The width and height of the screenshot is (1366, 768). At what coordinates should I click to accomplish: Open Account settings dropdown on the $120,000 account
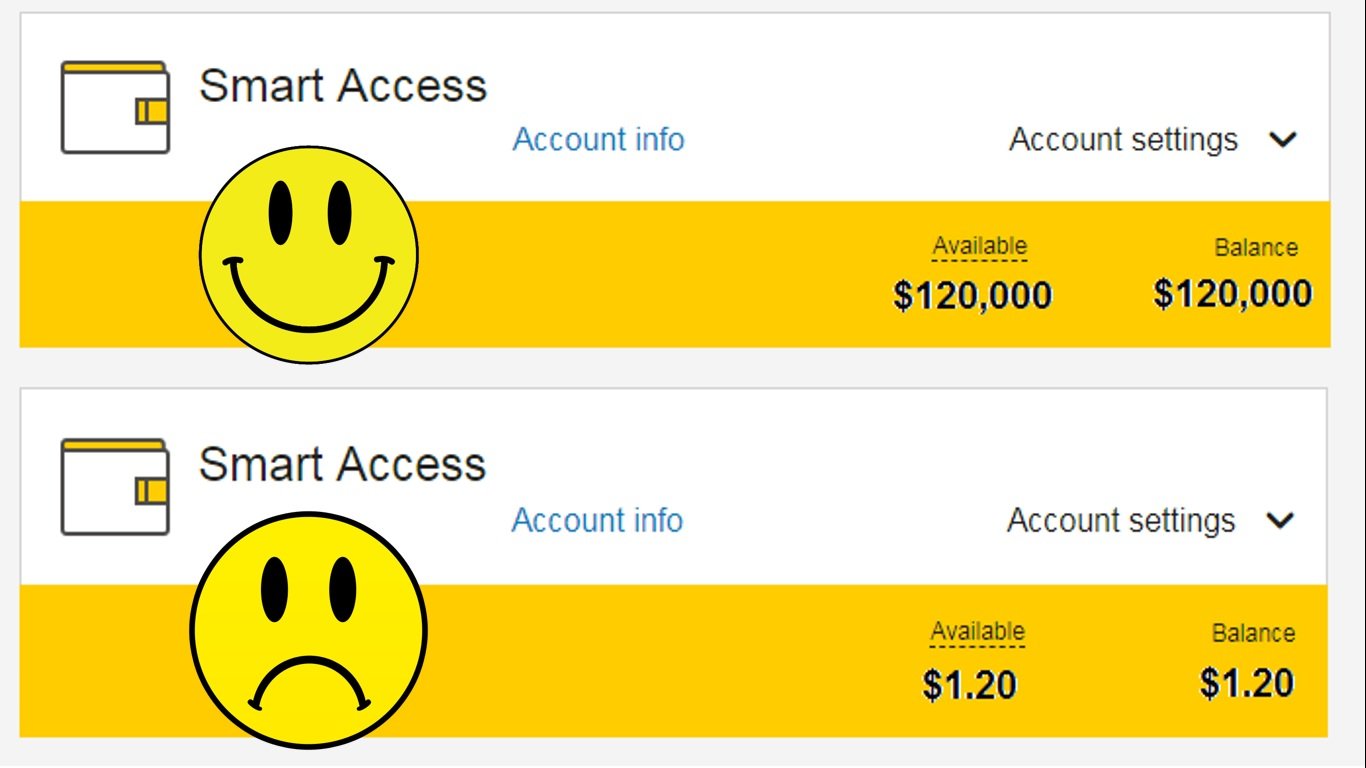1123,139
